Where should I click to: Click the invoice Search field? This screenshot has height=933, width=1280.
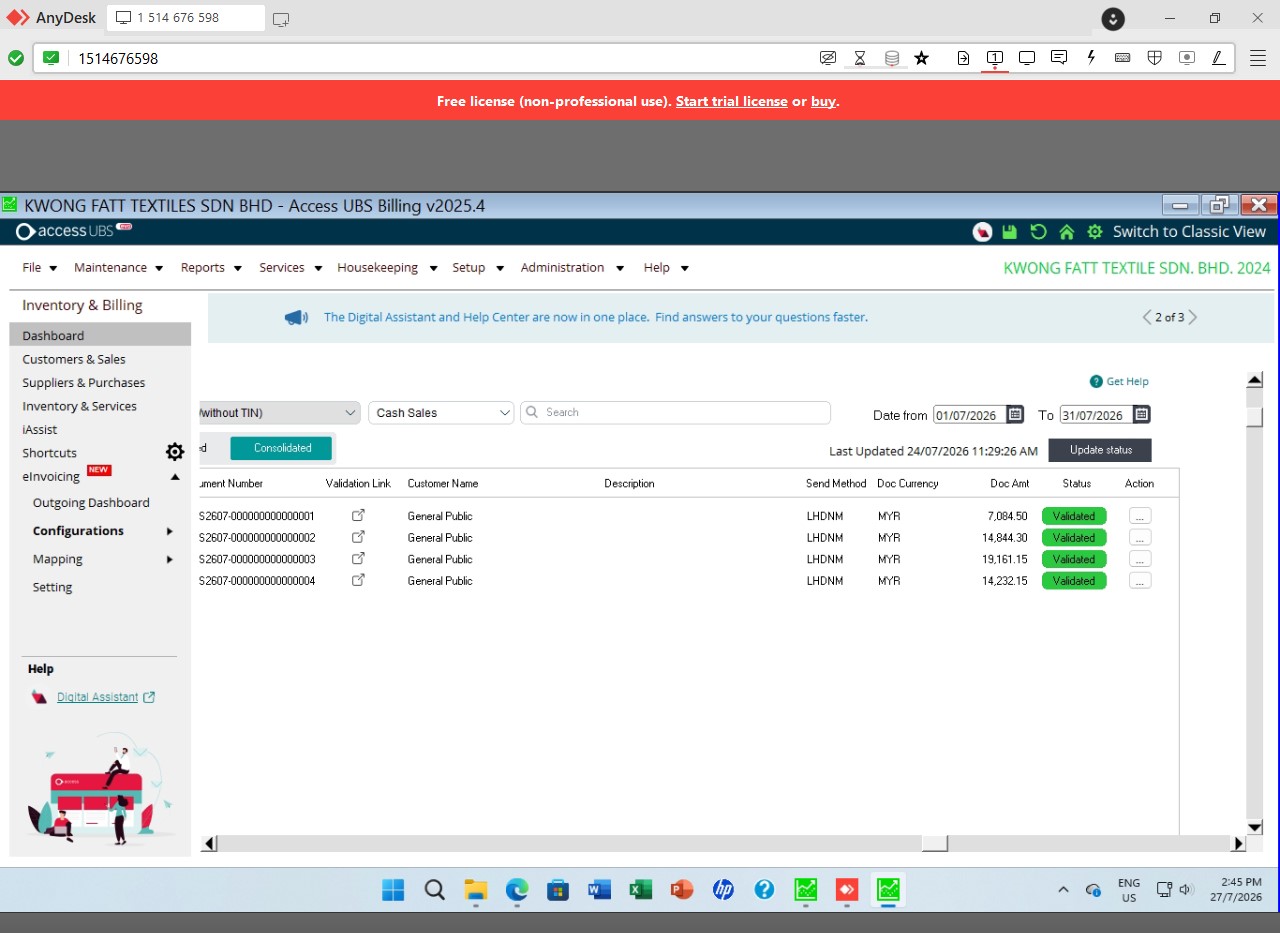[675, 413]
